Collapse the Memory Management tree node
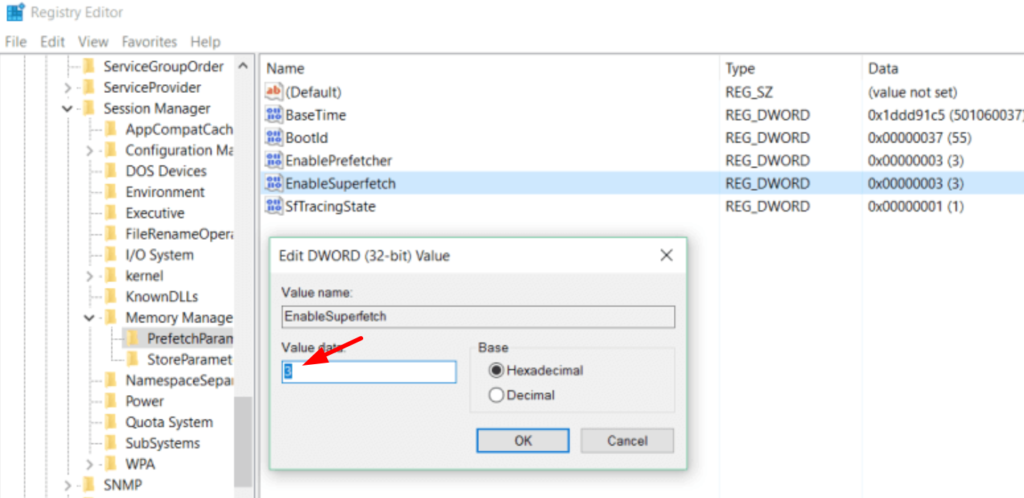1024x498 pixels. coord(90,318)
